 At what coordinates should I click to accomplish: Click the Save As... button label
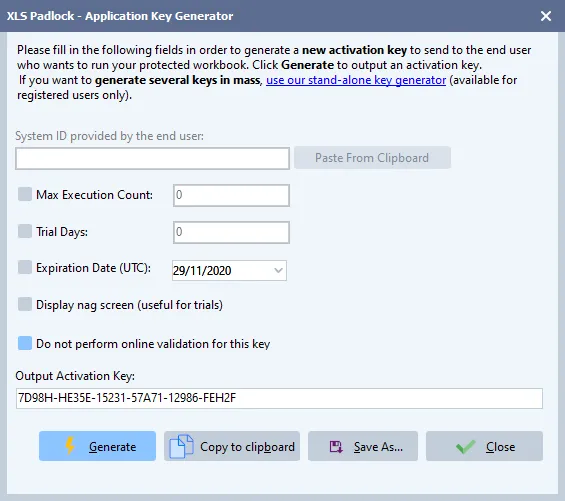pos(378,447)
